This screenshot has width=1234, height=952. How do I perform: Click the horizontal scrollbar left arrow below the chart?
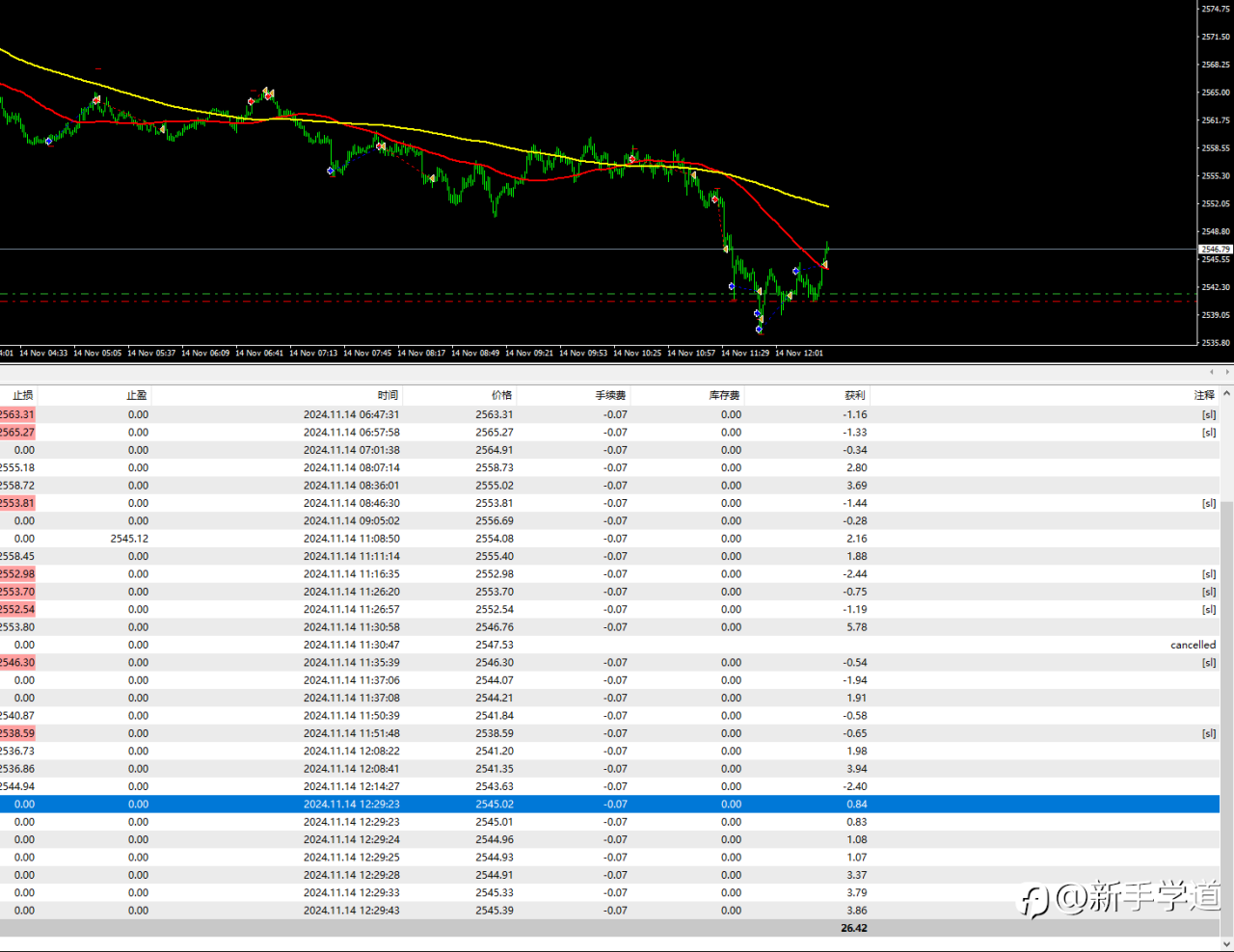pos(1212,372)
